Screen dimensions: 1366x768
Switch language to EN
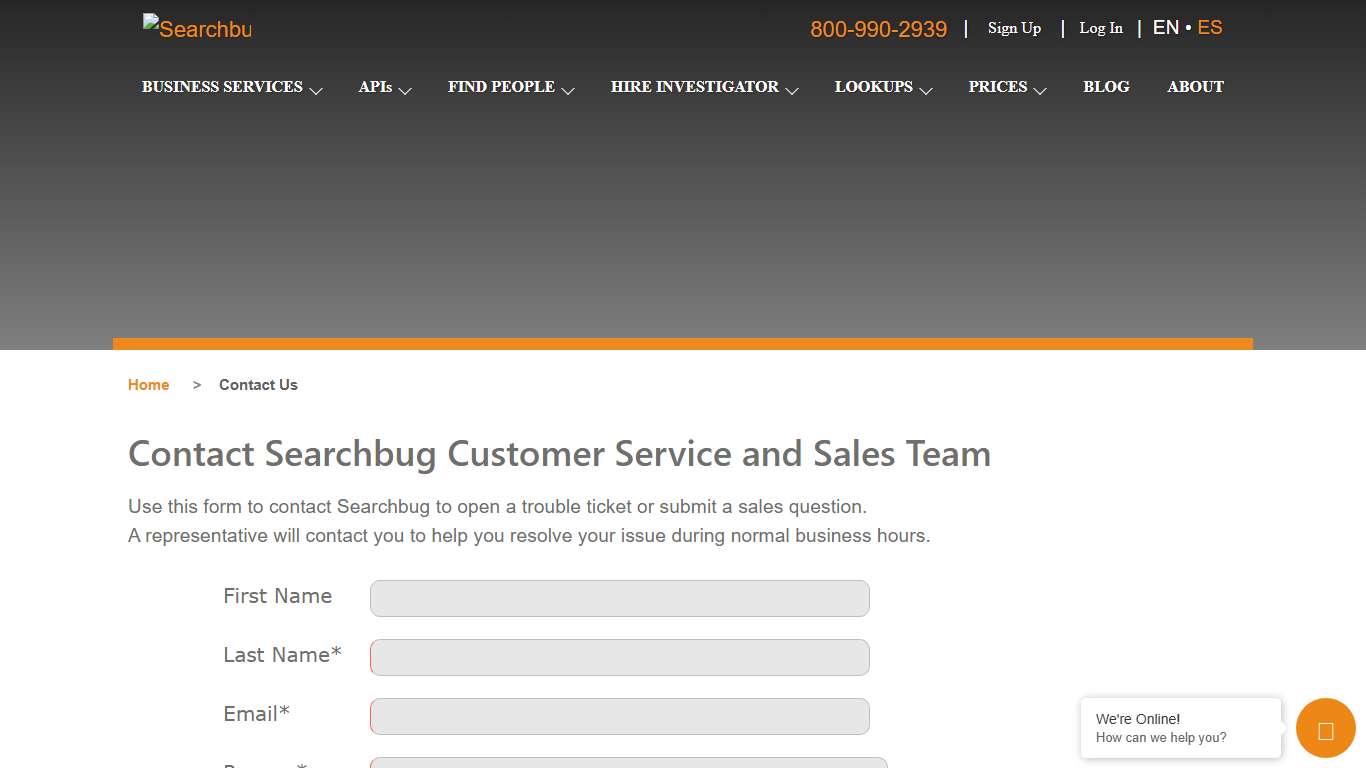pos(1165,27)
